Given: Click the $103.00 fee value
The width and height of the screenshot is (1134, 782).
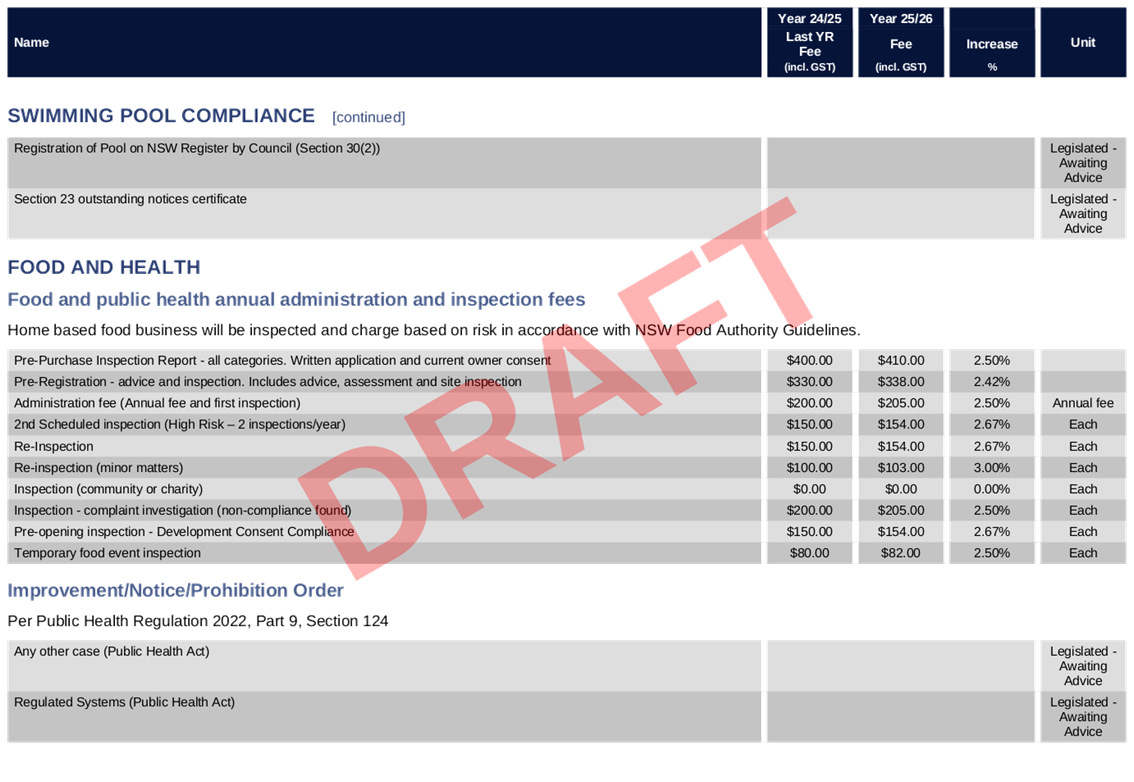Looking at the screenshot, I should click(x=900, y=467).
